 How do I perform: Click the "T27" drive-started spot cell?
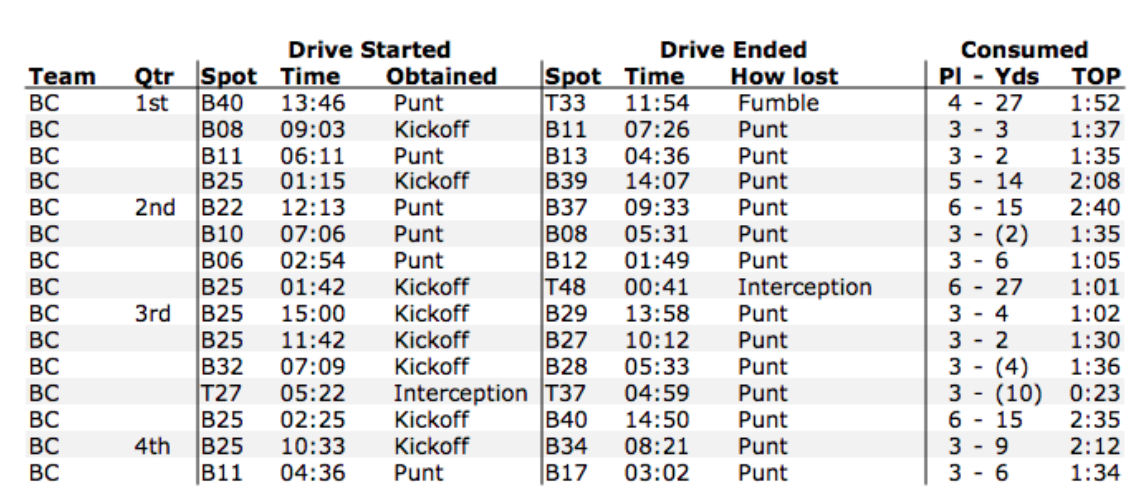tap(222, 393)
